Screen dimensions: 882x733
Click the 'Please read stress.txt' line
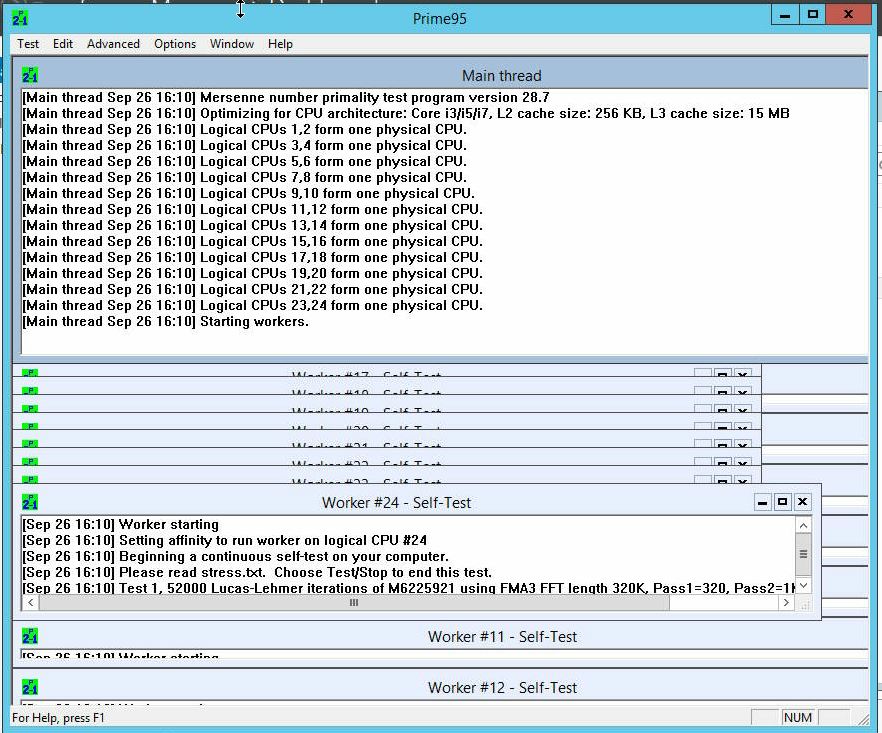coord(257,573)
